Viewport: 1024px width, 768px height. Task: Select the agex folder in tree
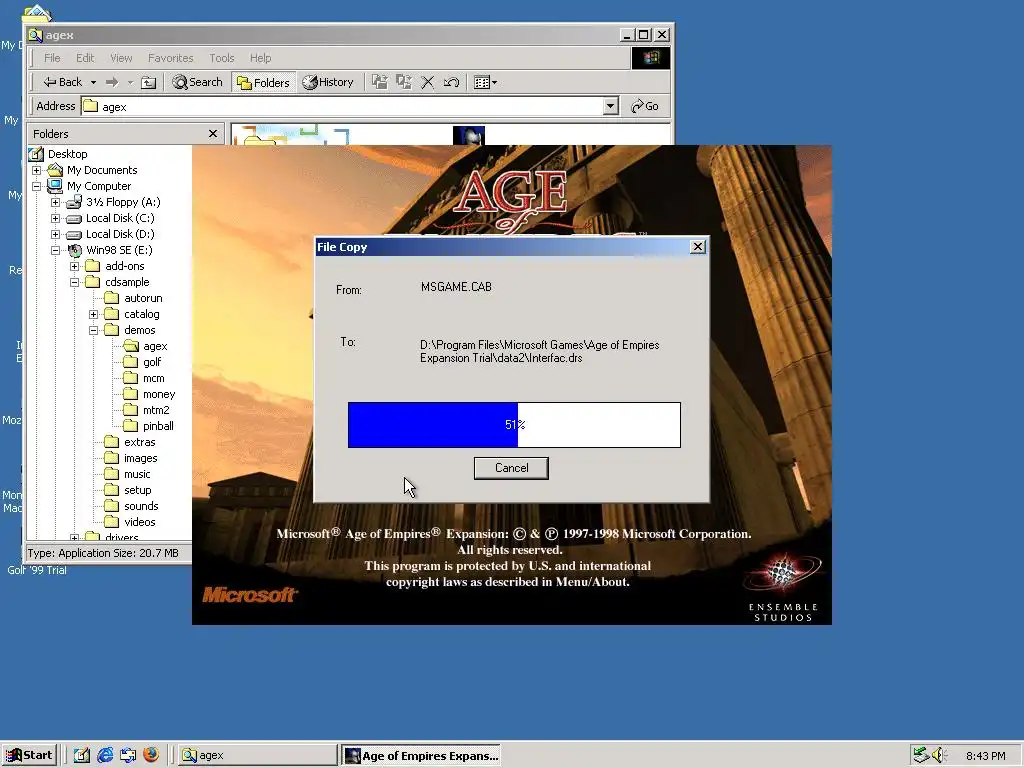[x=155, y=346]
